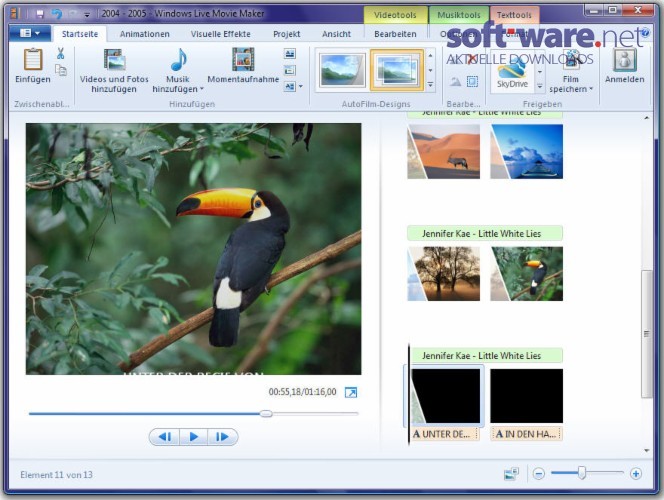This screenshot has width=664, height=500.
Task: Select the highlighted fade AutoFilm design
Action: pos(397,70)
